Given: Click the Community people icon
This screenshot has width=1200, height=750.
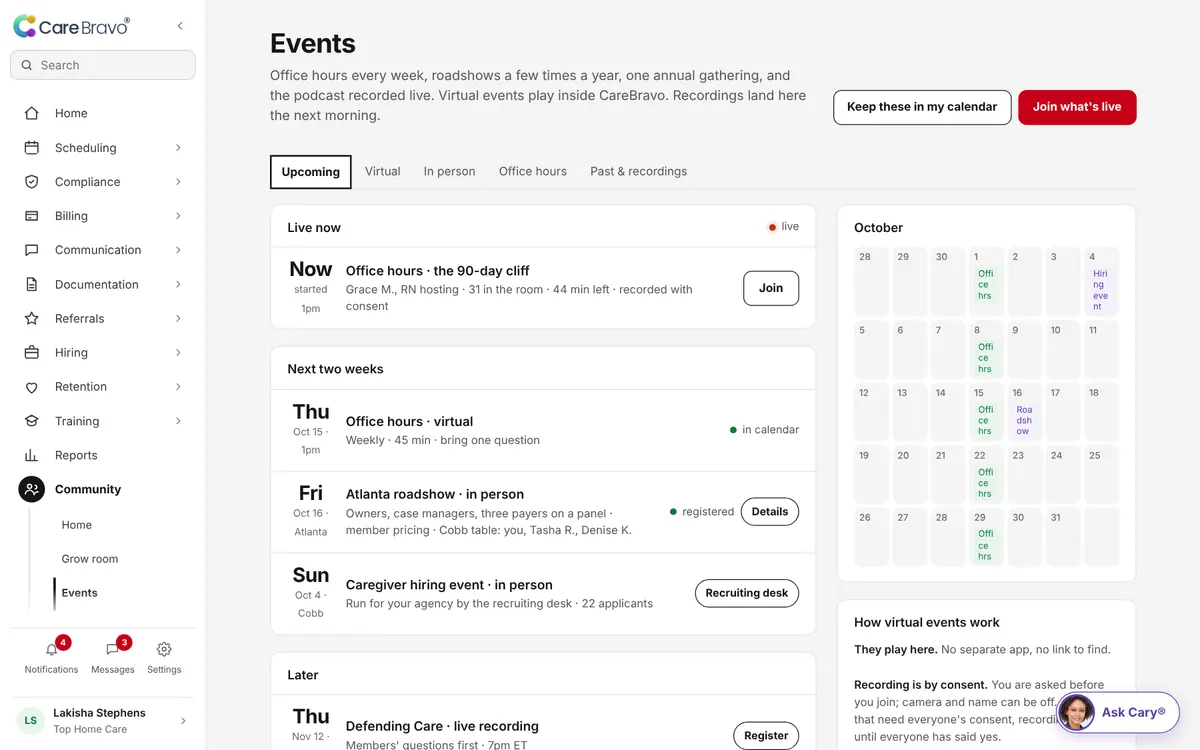Looking at the screenshot, I should coord(32,489).
